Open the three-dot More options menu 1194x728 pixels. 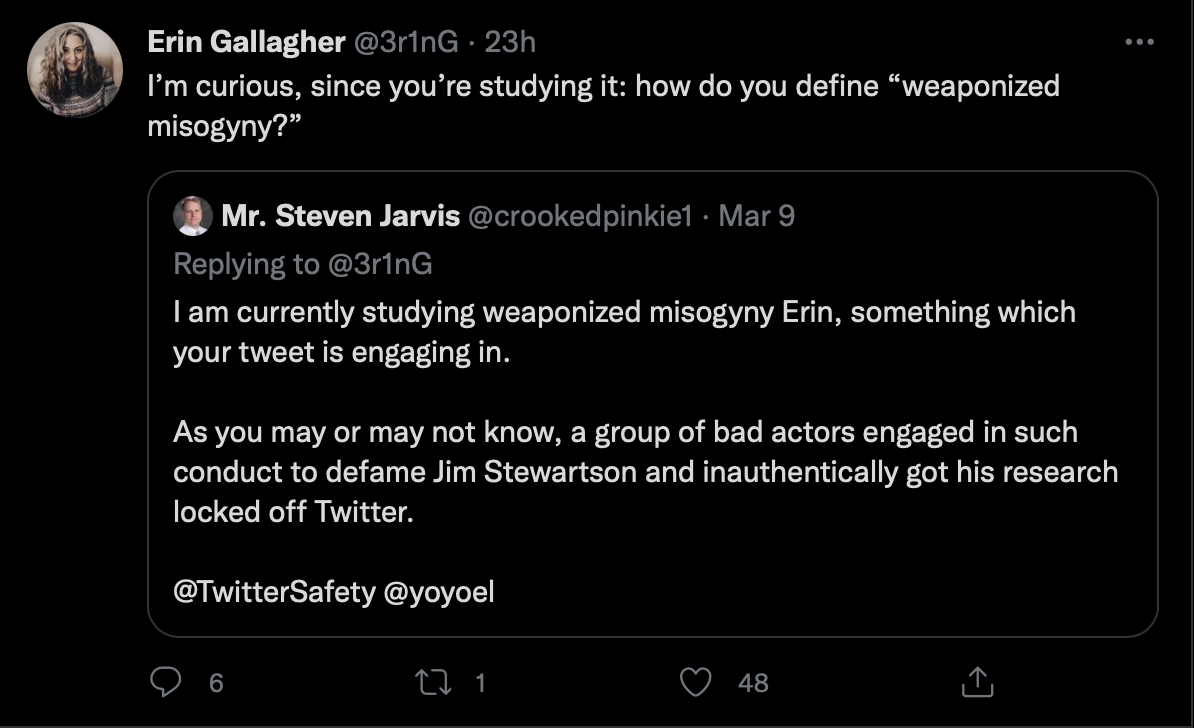point(1139,42)
